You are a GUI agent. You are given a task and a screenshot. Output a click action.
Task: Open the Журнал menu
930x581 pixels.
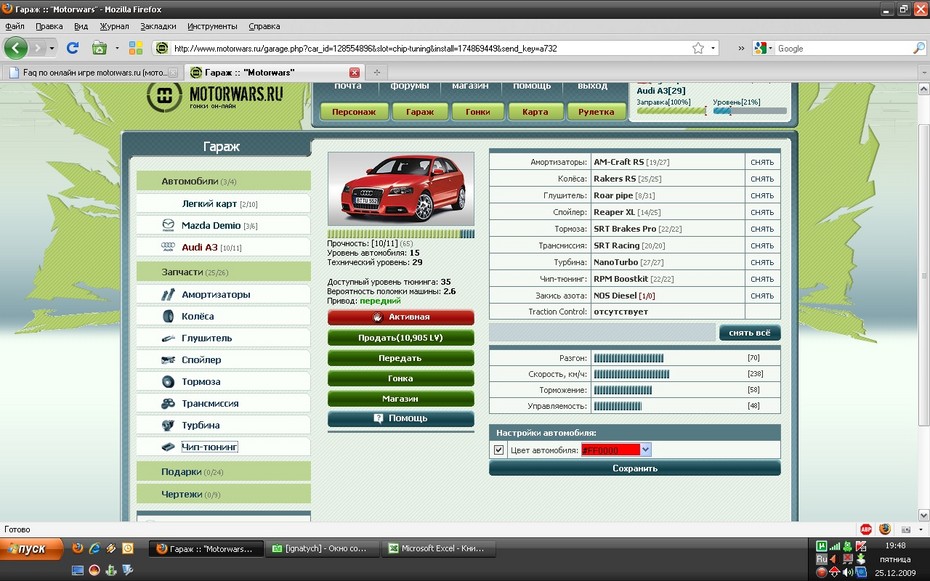[x=114, y=26]
